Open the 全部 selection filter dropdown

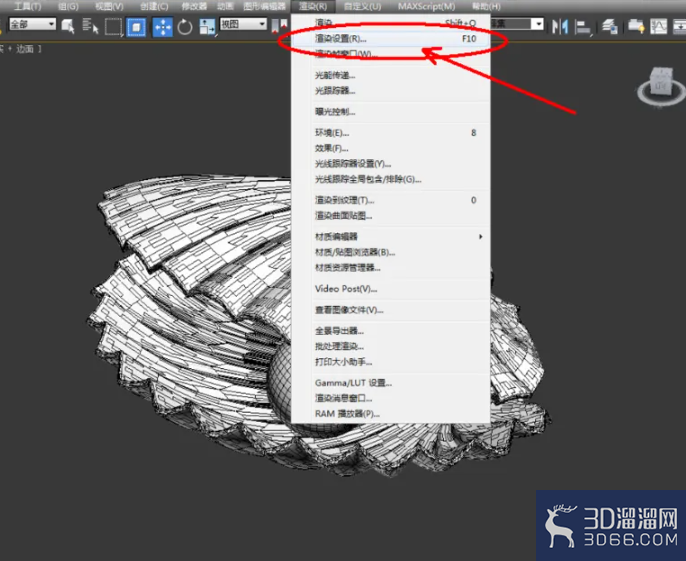click(33, 24)
